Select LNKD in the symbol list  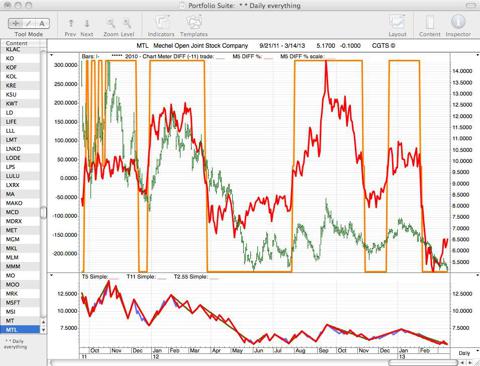click(21, 149)
